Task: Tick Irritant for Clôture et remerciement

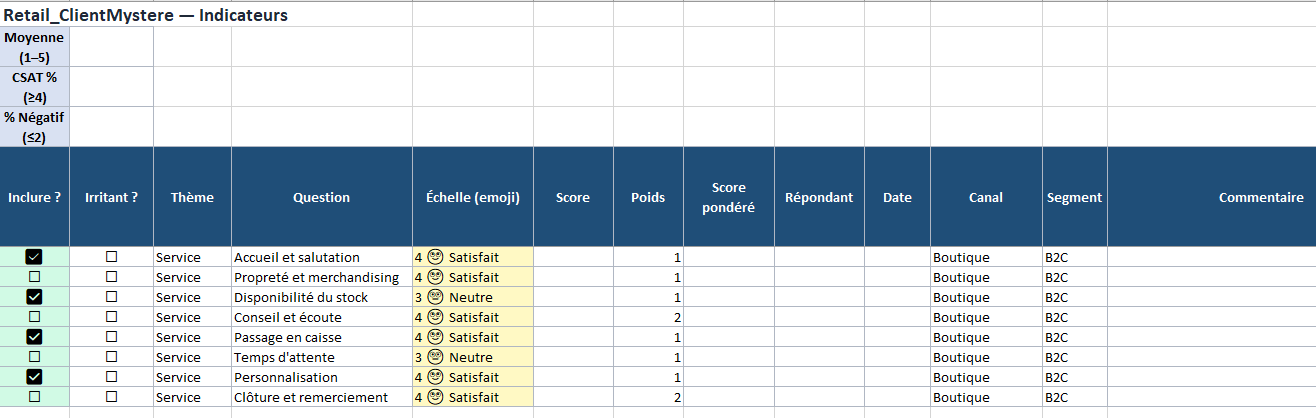Action: click(x=111, y=397)
